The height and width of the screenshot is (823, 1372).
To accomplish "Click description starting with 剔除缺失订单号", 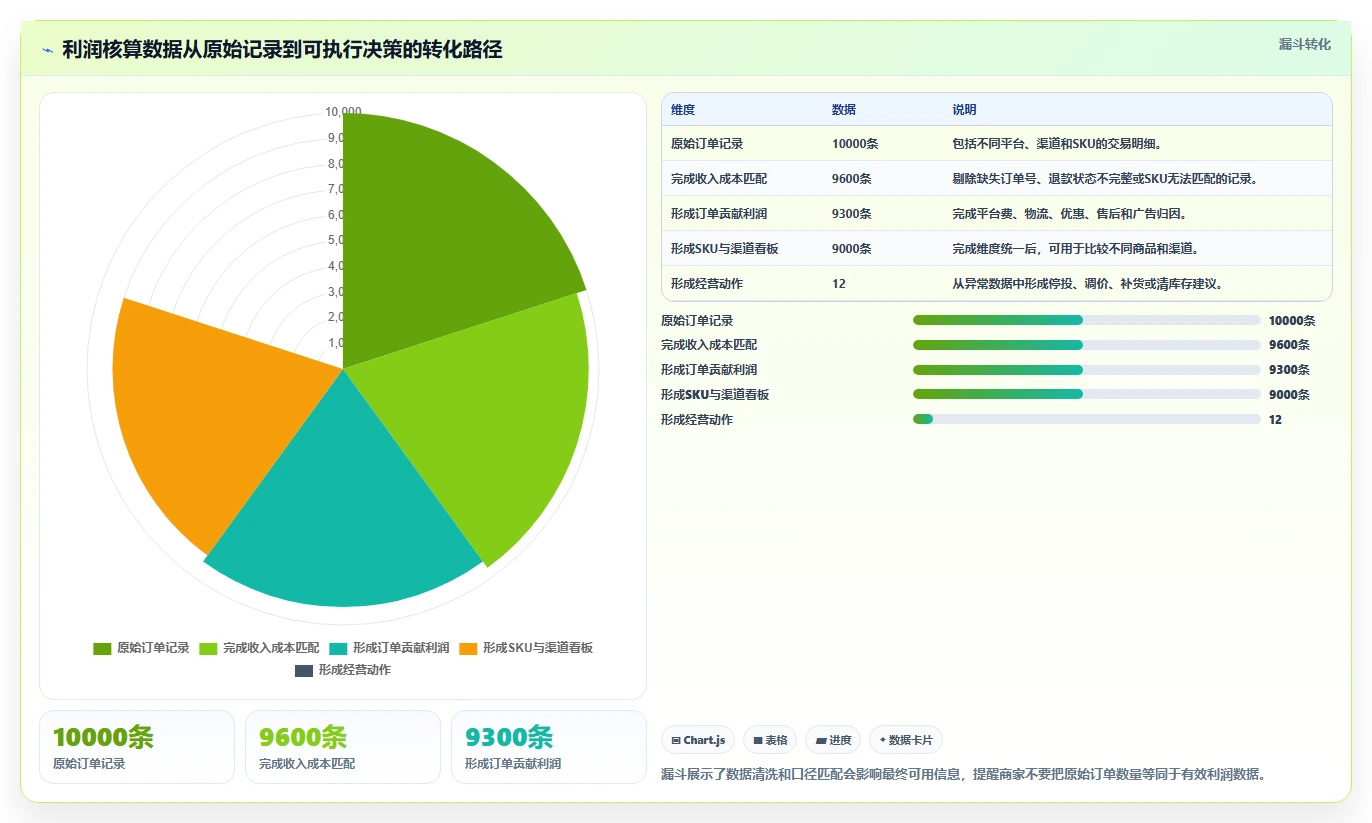I will tap(1105, 179).
